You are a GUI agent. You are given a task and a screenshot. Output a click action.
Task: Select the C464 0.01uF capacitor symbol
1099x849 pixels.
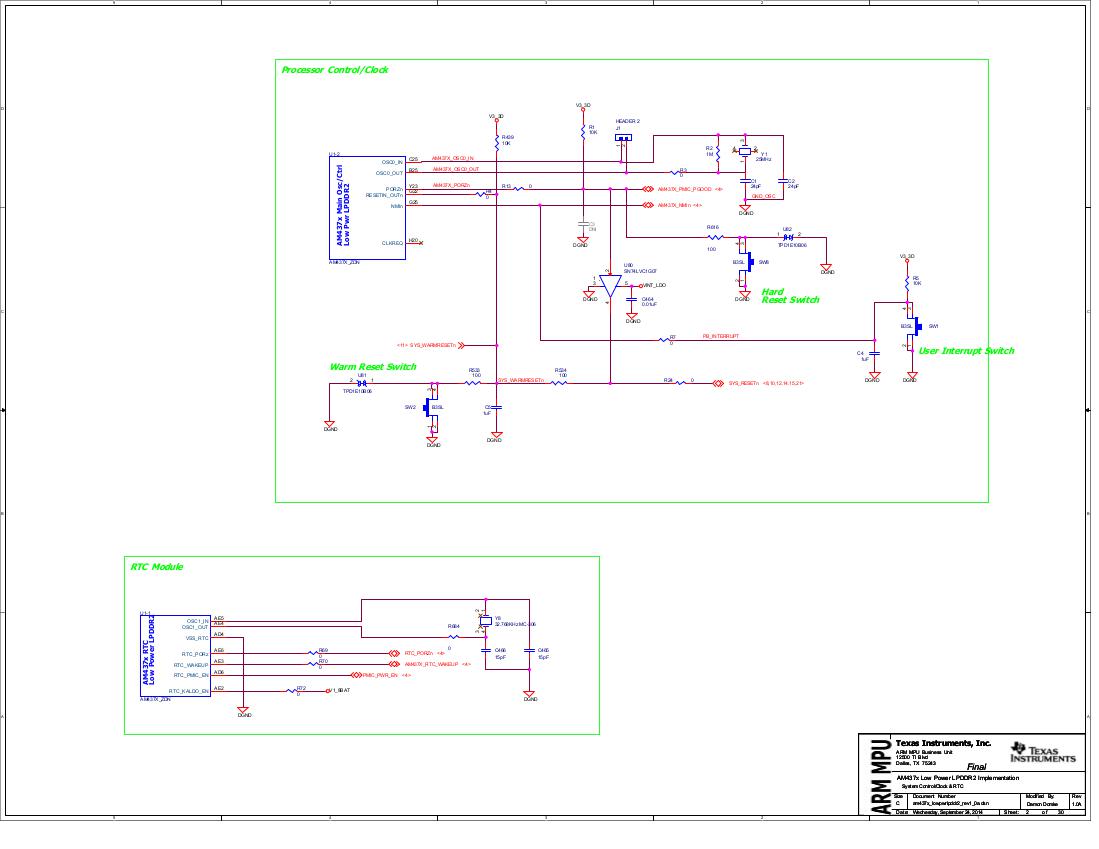[634, 300]
